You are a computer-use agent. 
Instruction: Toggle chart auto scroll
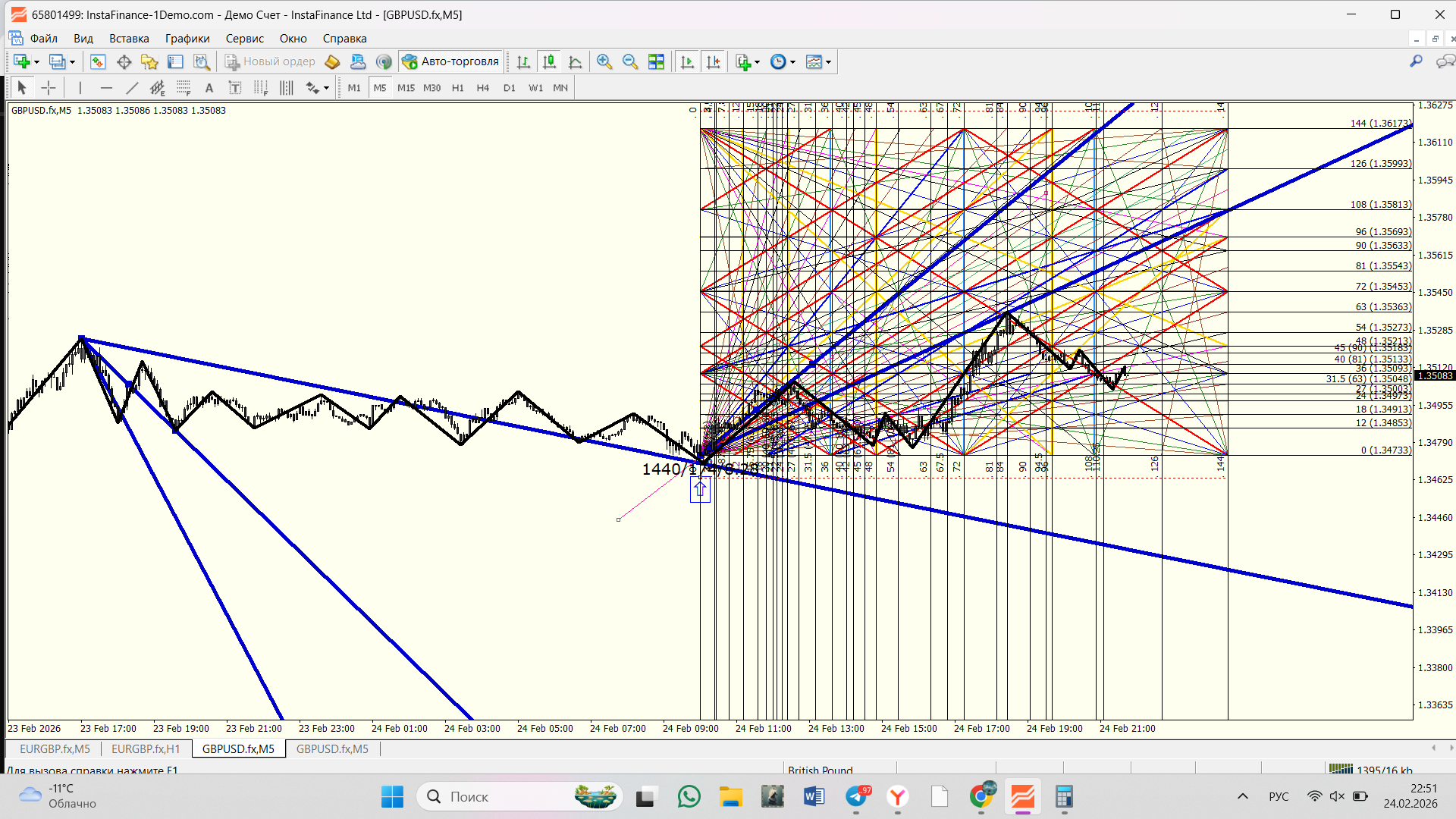[687, 62]
